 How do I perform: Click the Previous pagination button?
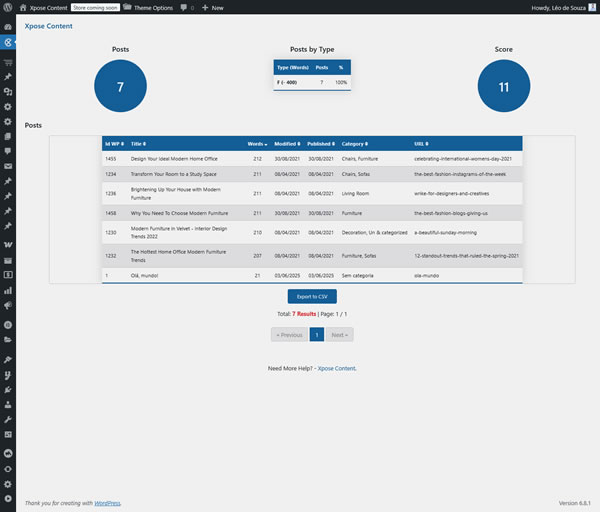[289, 335]
